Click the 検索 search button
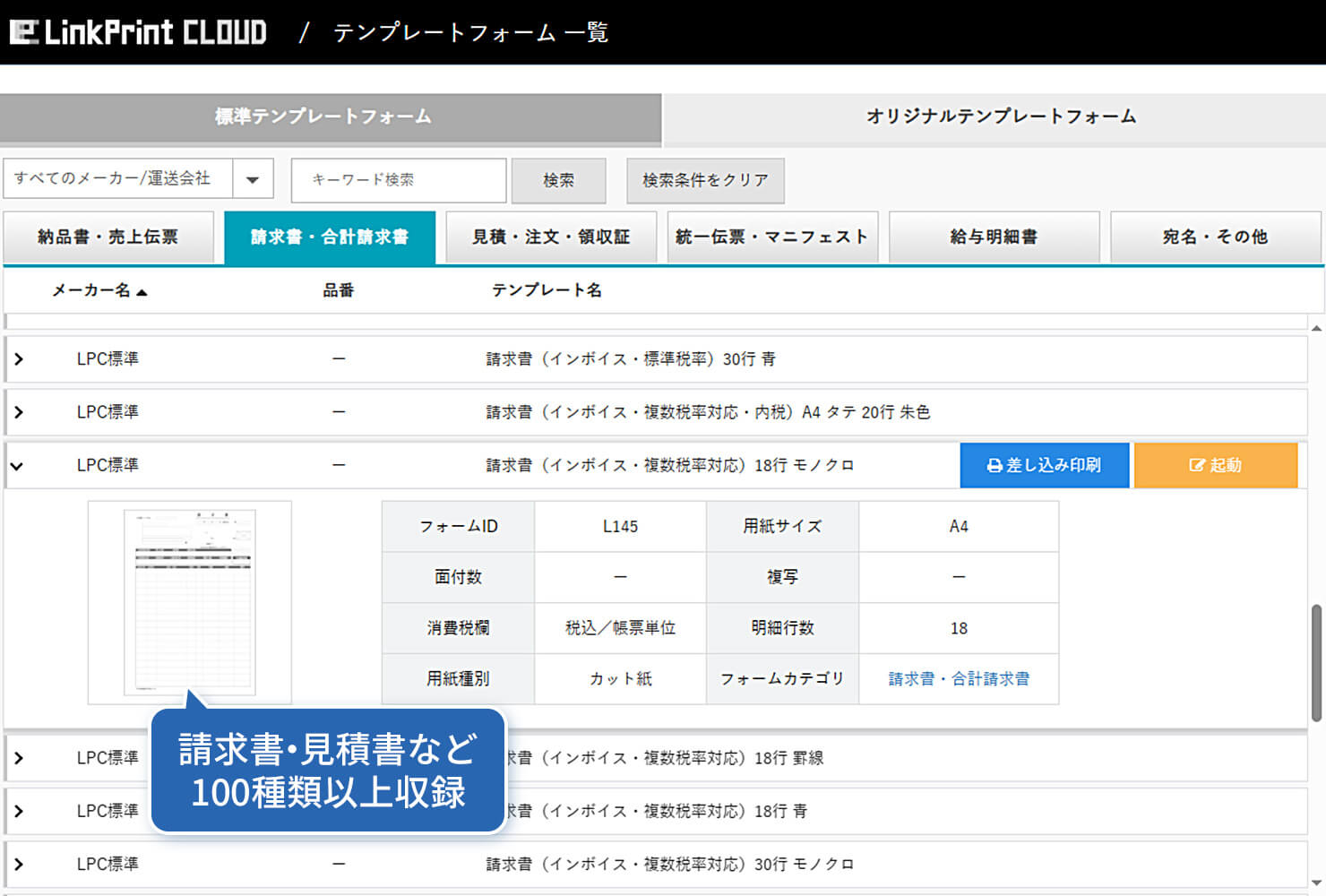The width and height of the screenshot is (1326, 896). click(558, 180)
